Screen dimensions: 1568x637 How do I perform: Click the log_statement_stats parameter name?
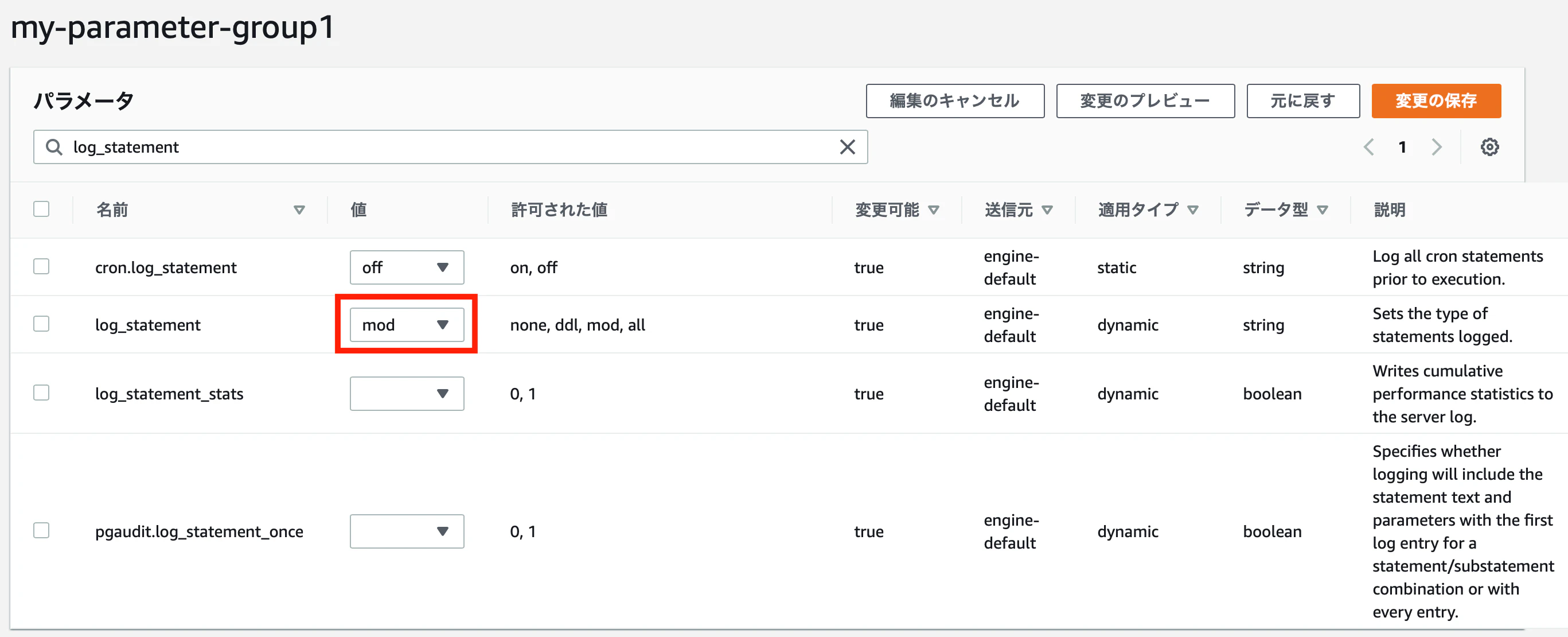[169, 394]
